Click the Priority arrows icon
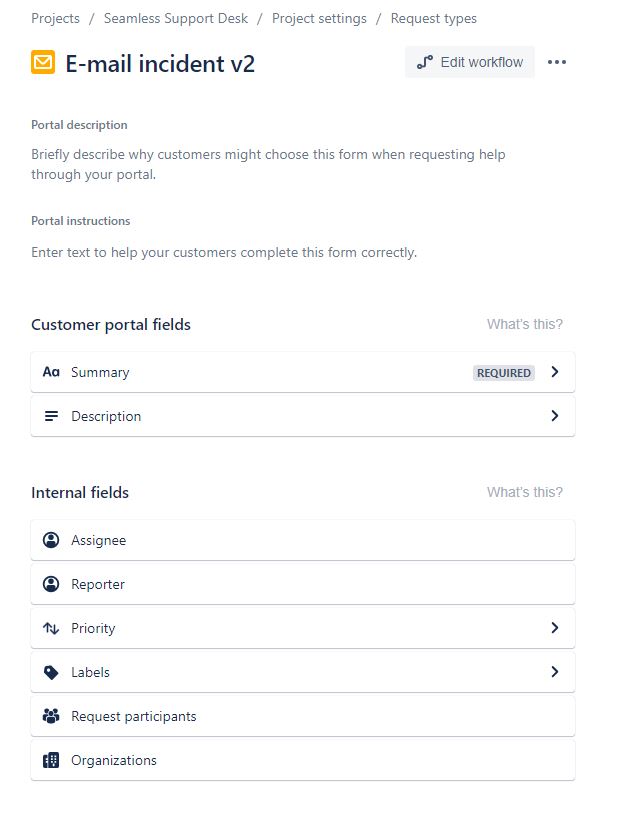Viewport: 632px width, 834px height. [51, 627]
